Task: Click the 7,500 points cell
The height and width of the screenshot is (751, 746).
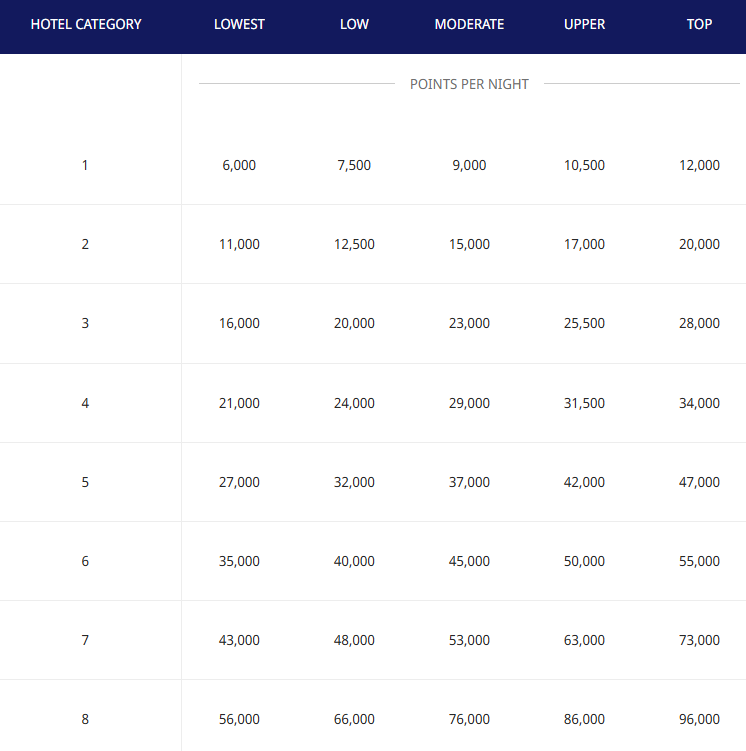Action: [x=354, y=165]
